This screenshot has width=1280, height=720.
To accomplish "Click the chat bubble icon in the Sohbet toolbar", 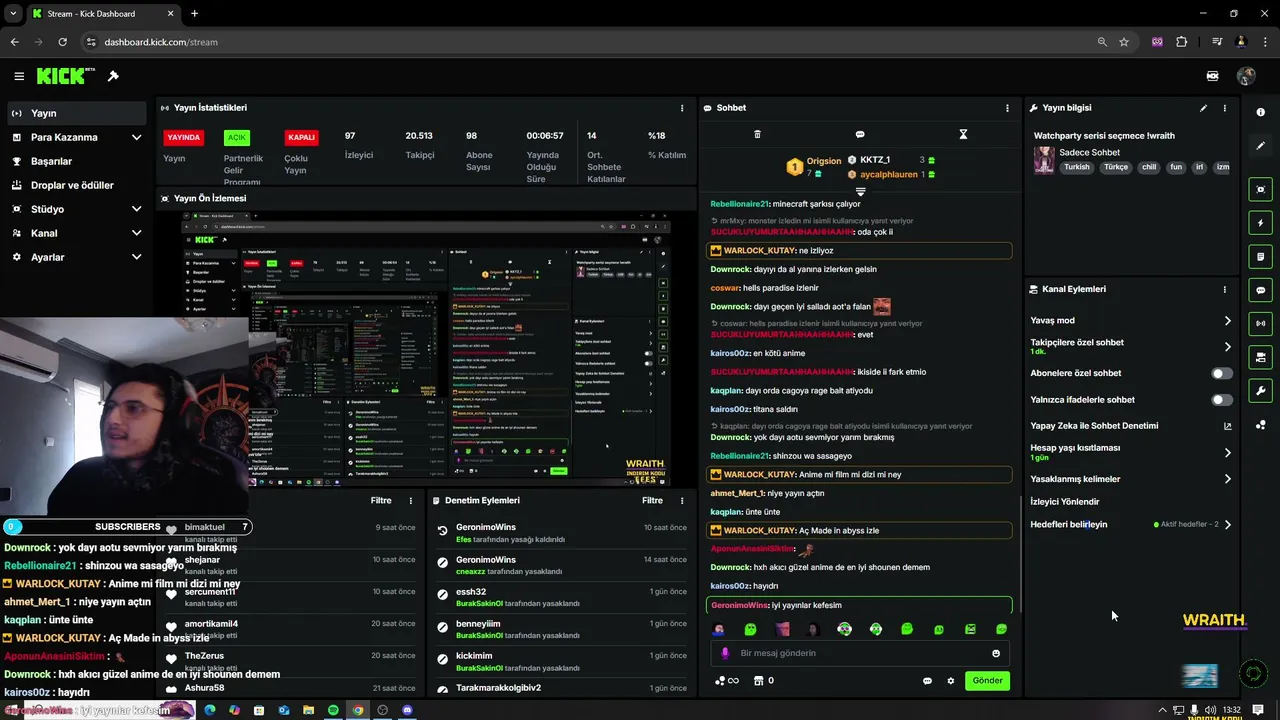I will click(x=860, y=134).
